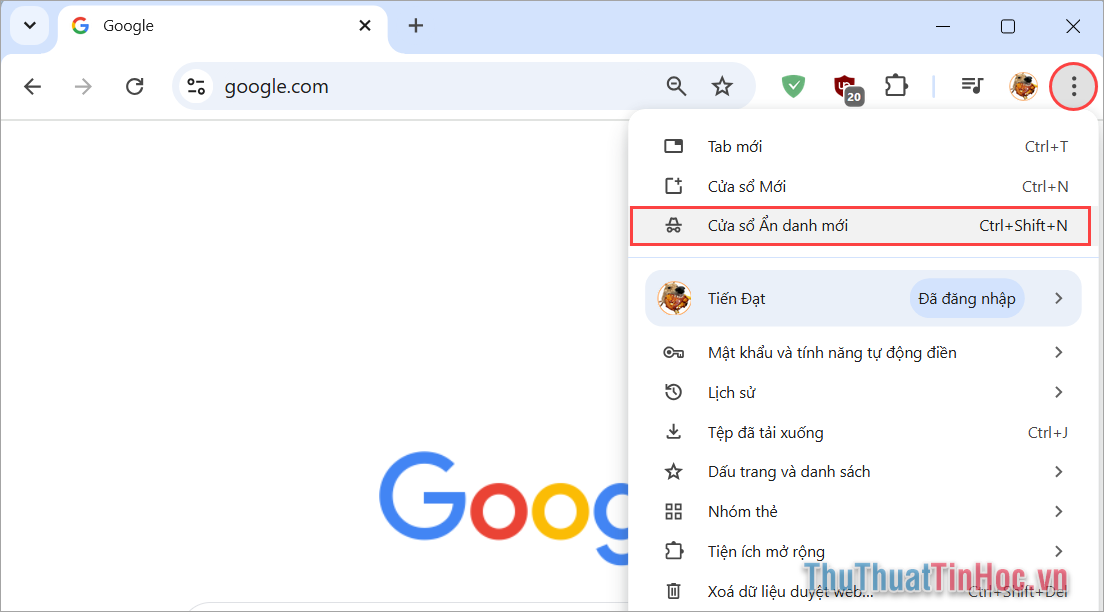Open site settings via the tune icon
The height and width of the screenshot is (612, 1104).
(196, 86)
